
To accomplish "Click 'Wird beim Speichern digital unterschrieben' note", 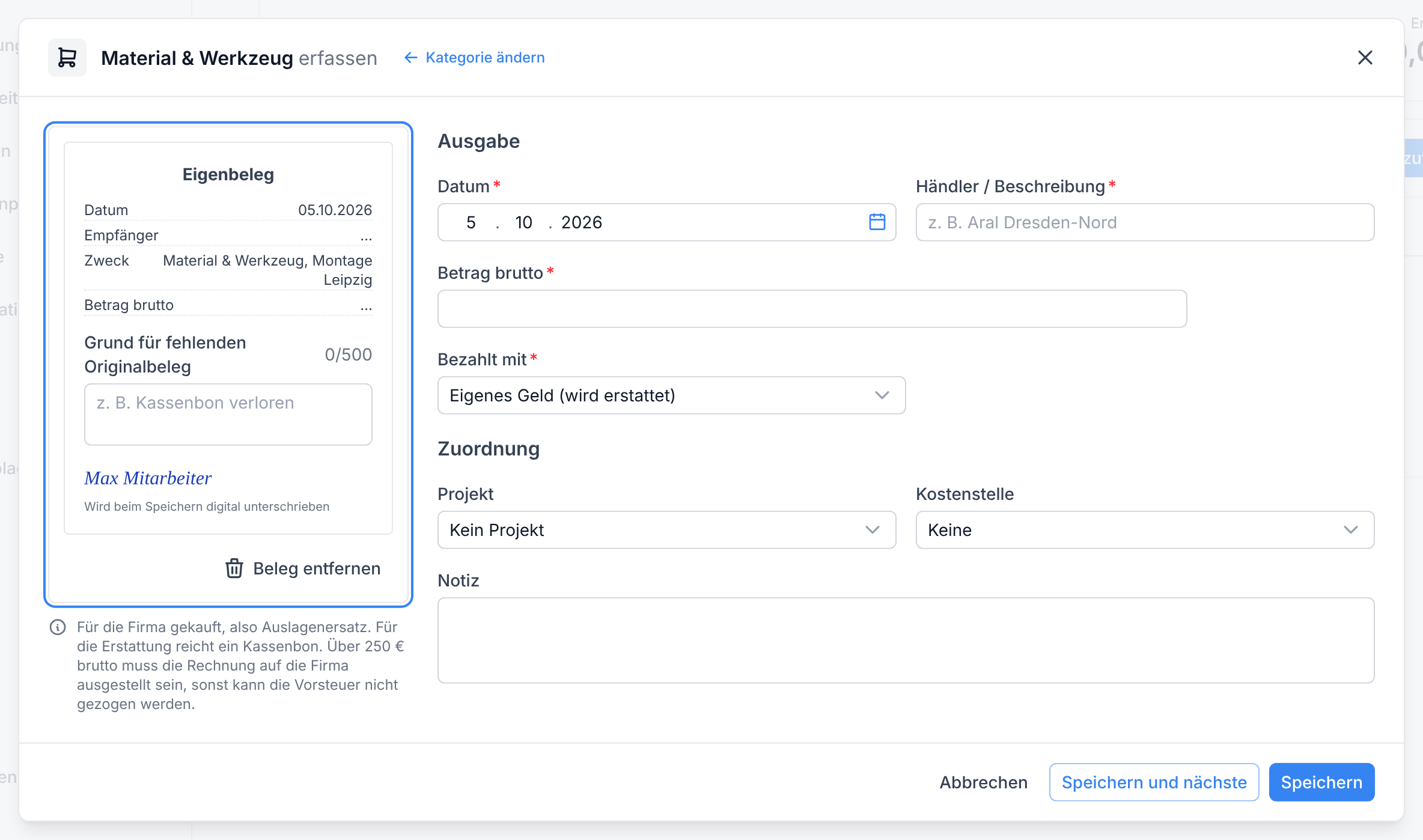I will pos(207,507).
